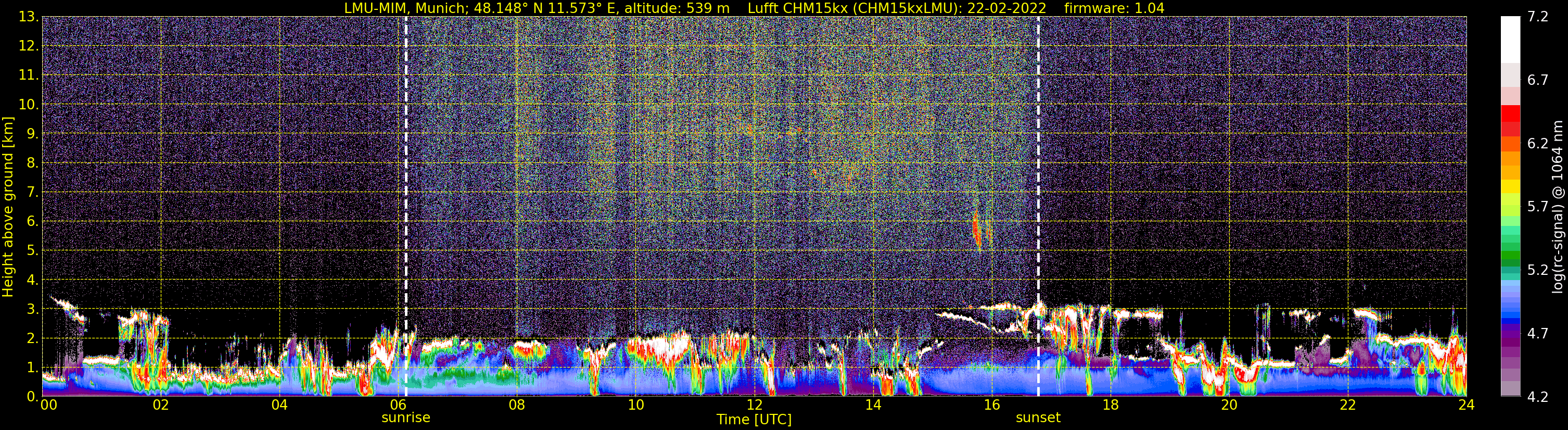Click the red cloud streak near 6 km
This screenshot has width=1568, height=430.
coord(977,229)
